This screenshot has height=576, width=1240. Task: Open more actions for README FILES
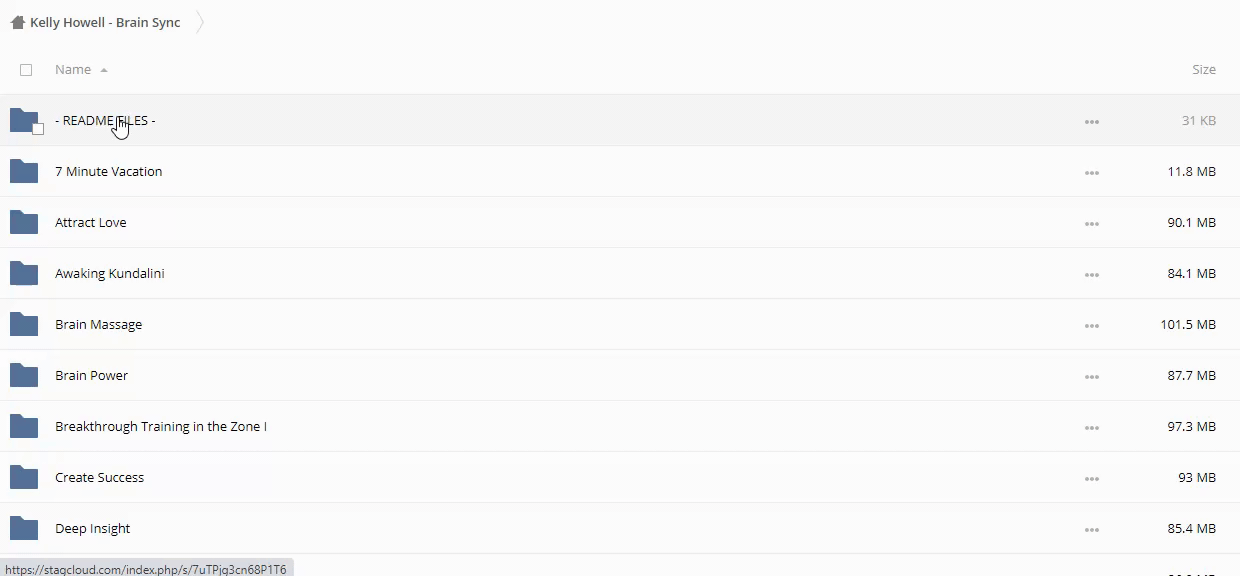click(x=1091, y=121)
